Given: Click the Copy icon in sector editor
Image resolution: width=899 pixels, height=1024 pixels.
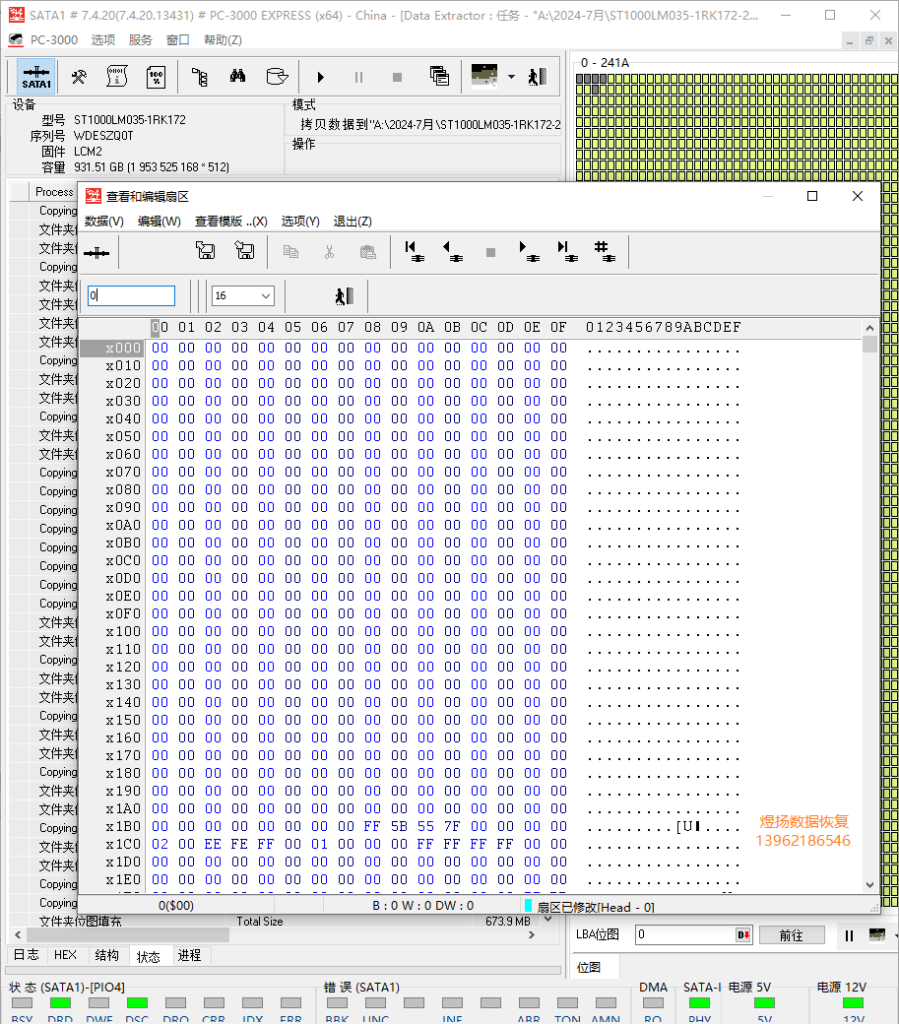Looking at the screenshot, I should (x=291, y=252).
